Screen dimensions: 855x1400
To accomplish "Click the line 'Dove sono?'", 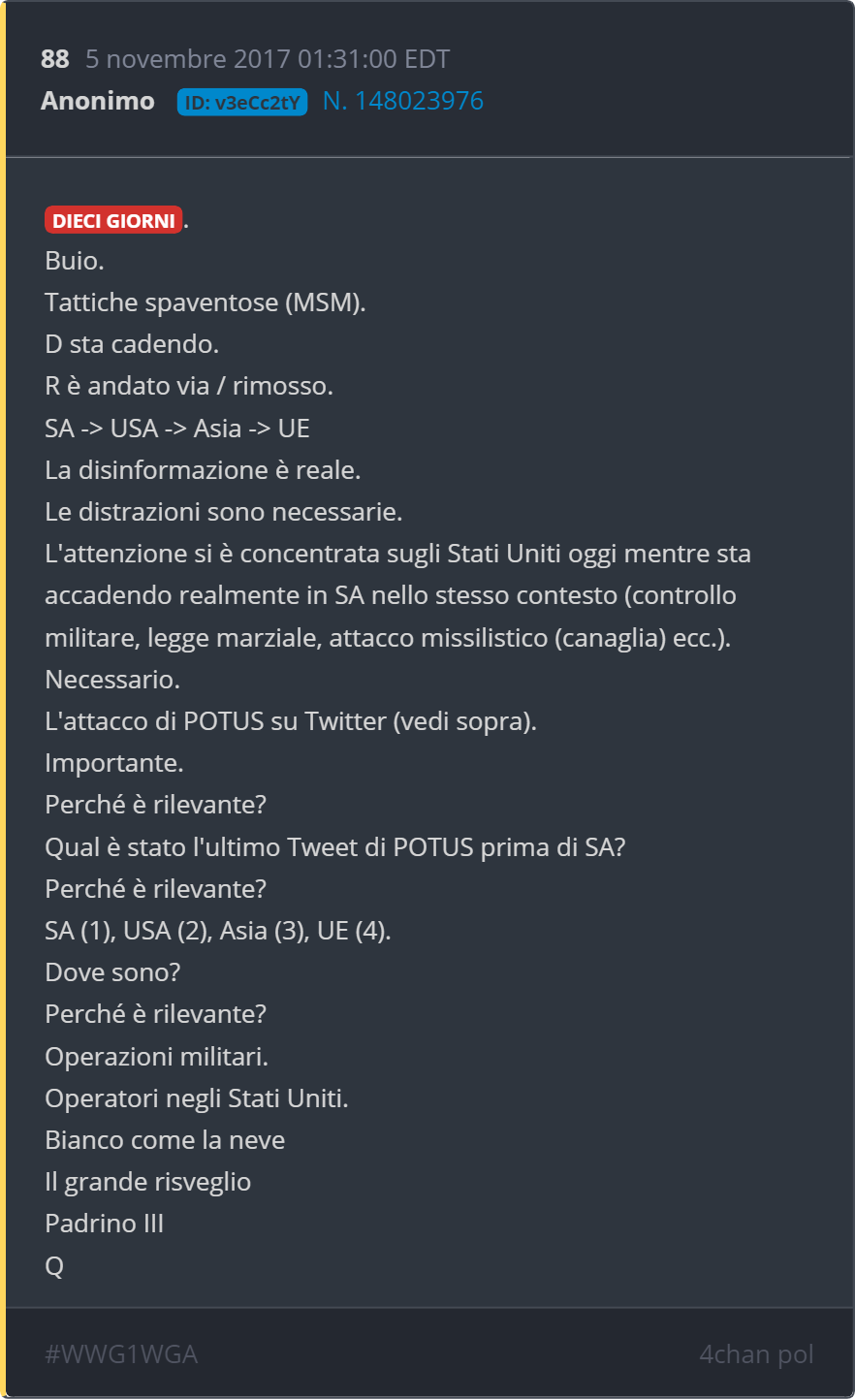I will tap(112, 972).
